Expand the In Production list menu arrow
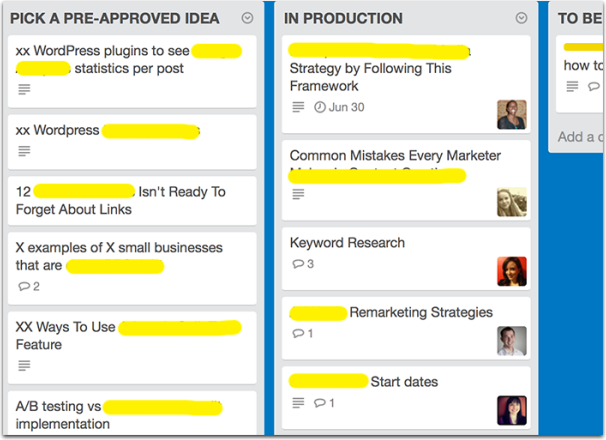The height and width of the screenshot is (440, 606). [521, 19]
